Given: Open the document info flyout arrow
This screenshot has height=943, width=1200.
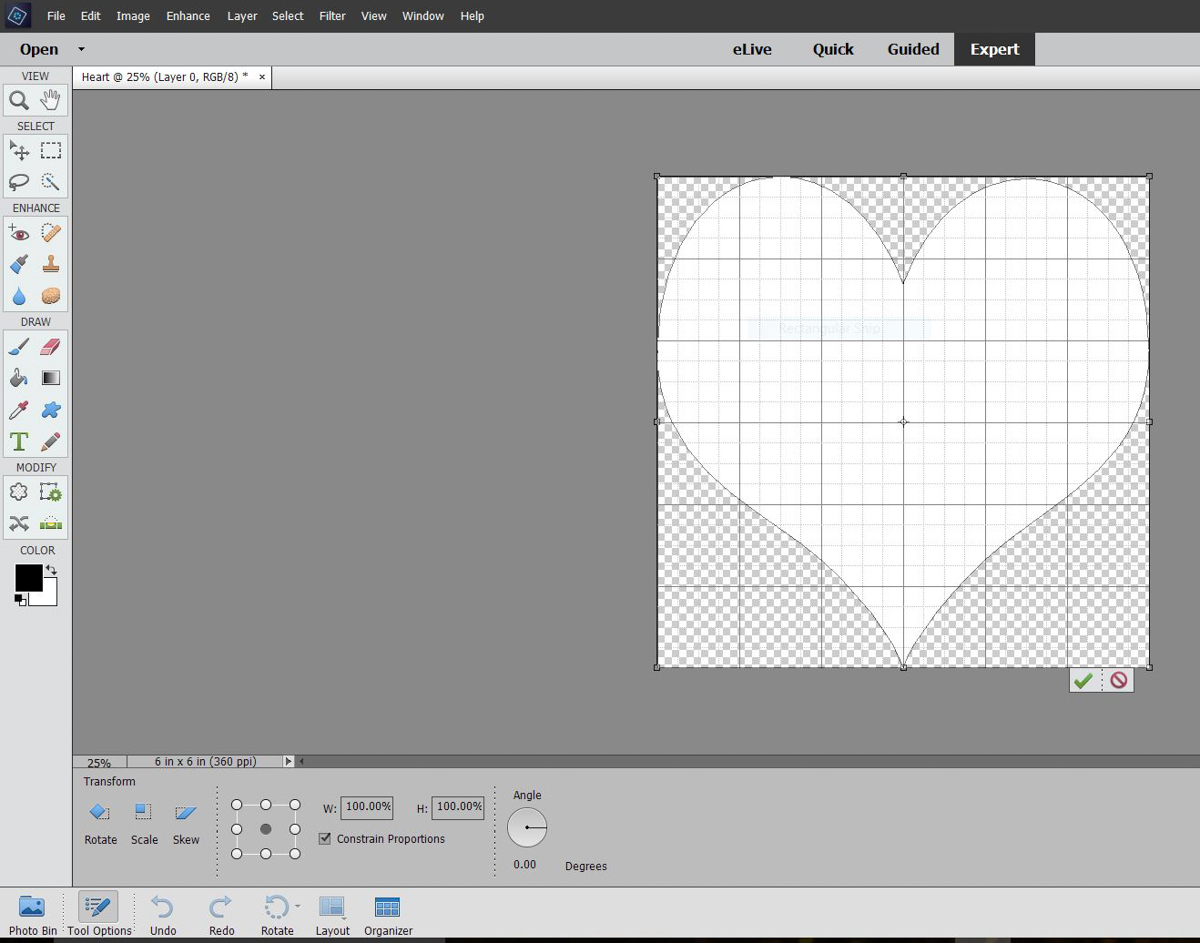Looking at the screenshot, I should (x=288, y=761).
